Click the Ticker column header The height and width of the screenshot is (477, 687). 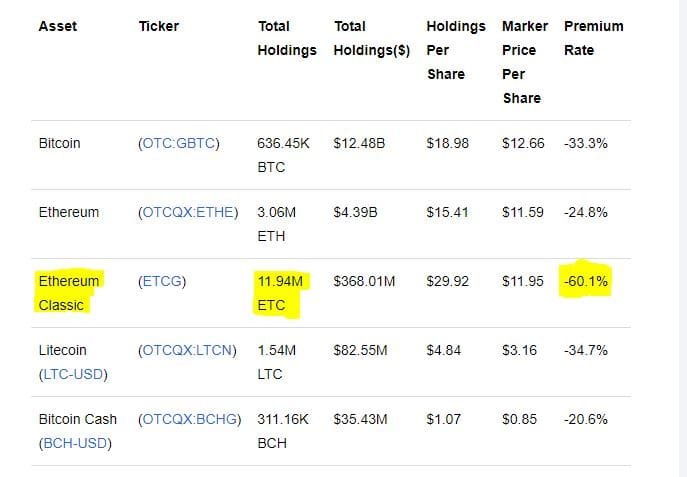tap(158, 26)
